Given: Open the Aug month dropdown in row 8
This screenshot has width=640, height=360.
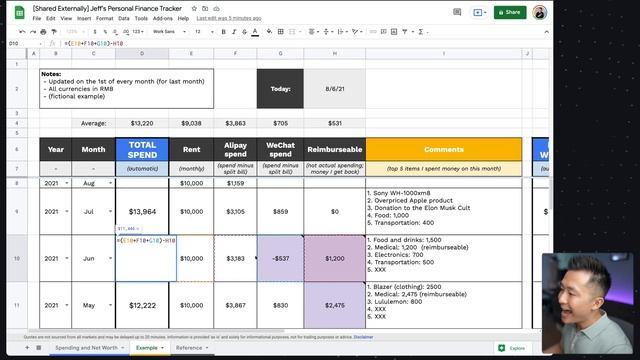Looking at the screenshot, I should [110, 183].
